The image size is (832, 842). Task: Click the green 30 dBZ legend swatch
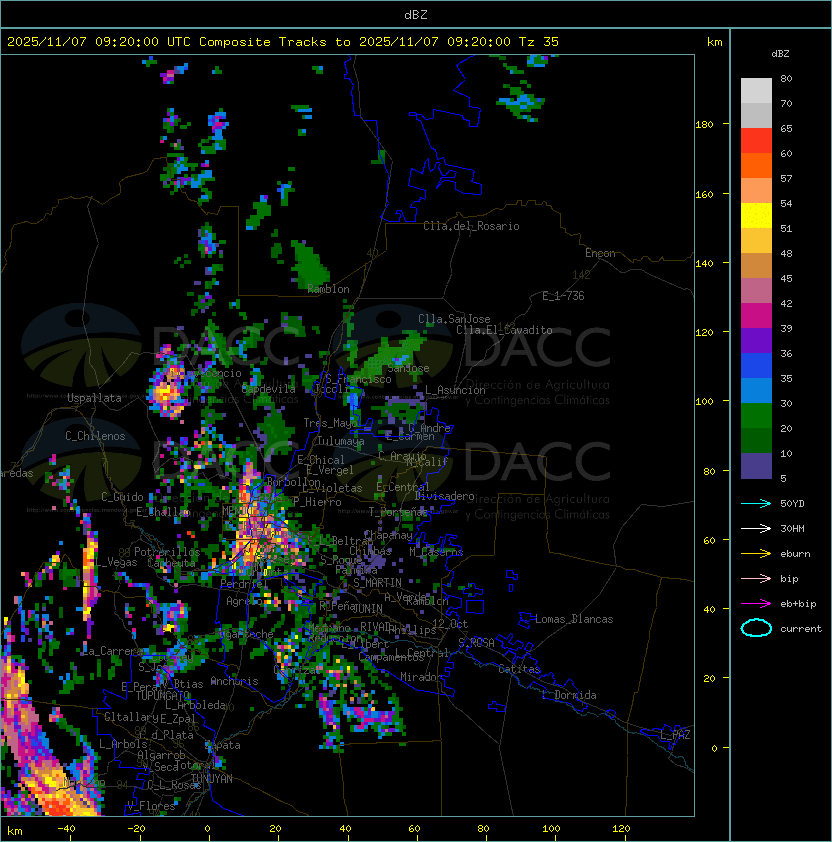pos(756,415)
